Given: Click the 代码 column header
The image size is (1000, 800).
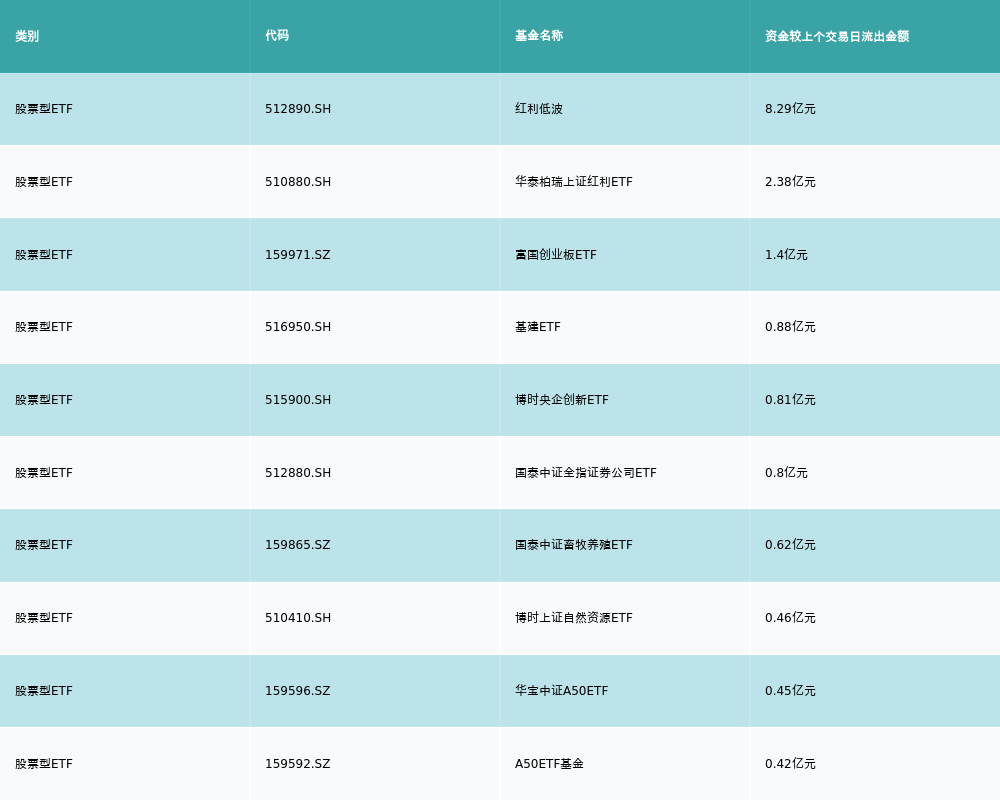Looking at the screenshot, I should point(277,36).
